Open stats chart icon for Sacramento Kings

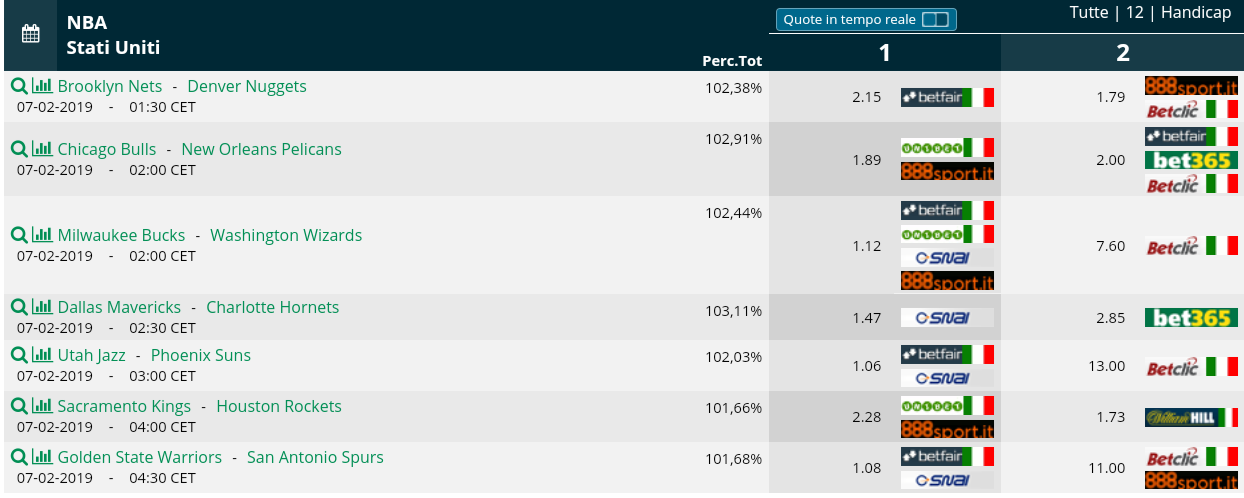(42, 406)
